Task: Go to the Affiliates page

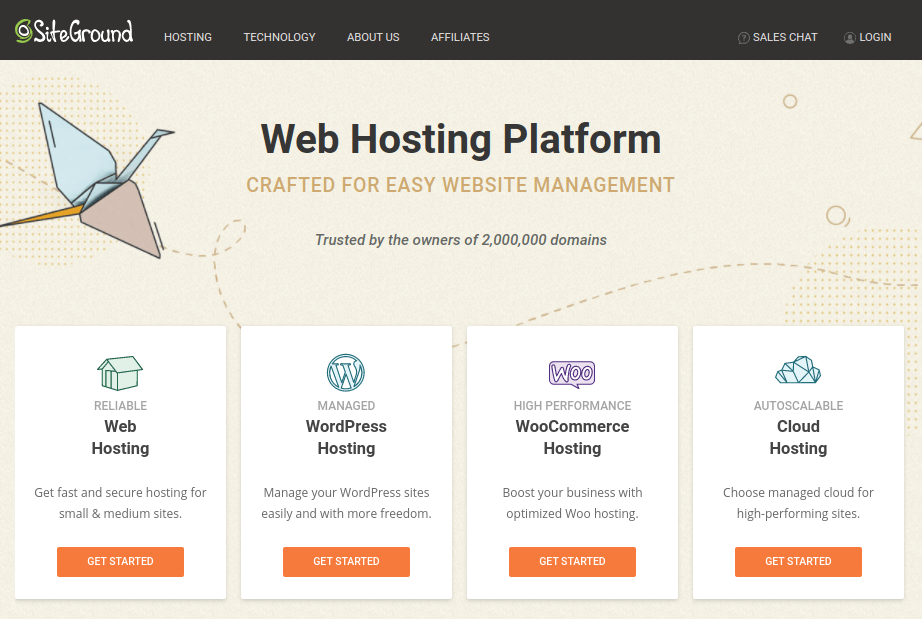Action: tap(460, 37)
